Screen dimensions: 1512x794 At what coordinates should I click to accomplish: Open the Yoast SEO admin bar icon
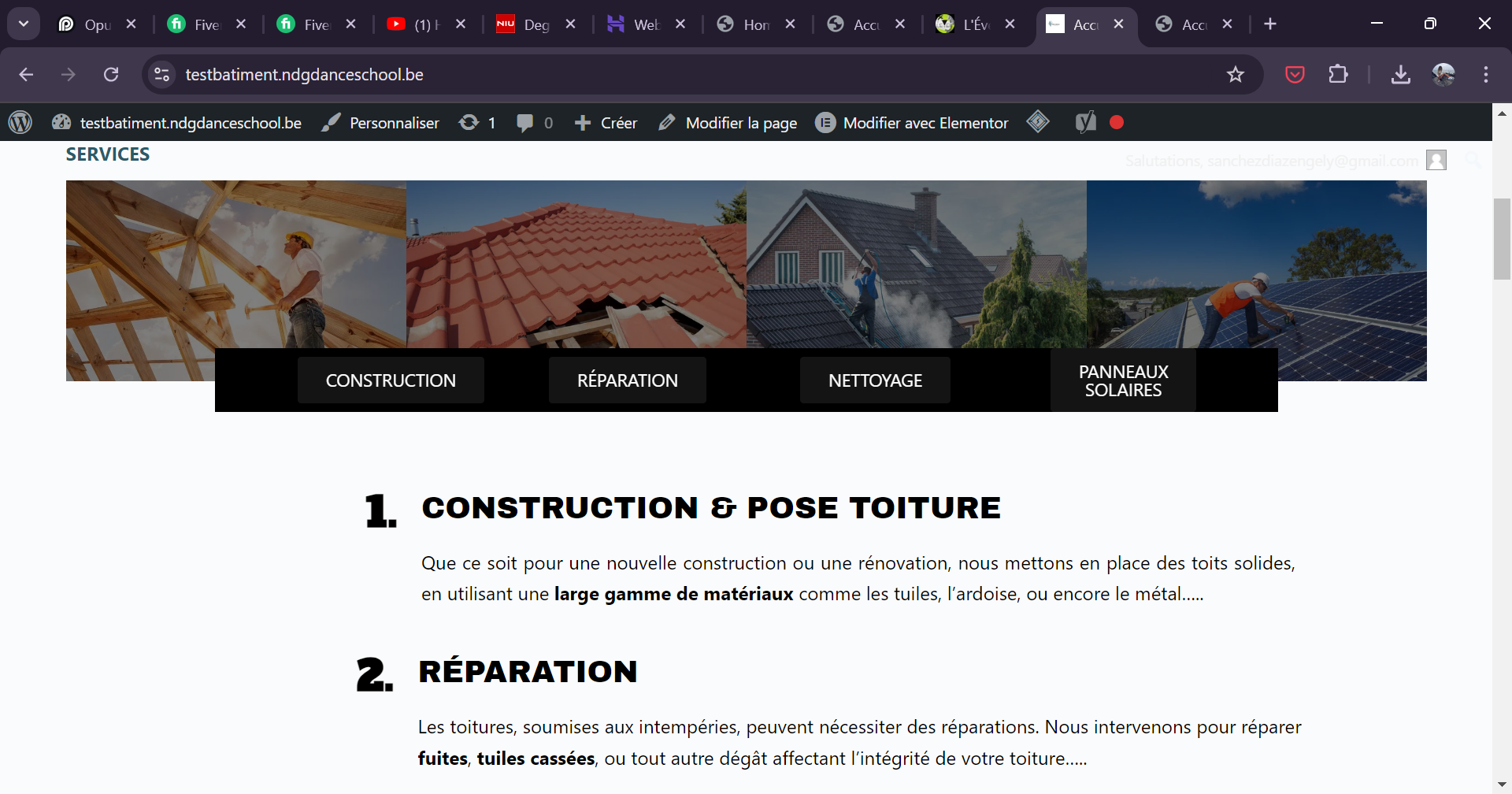click(1085, 122)
